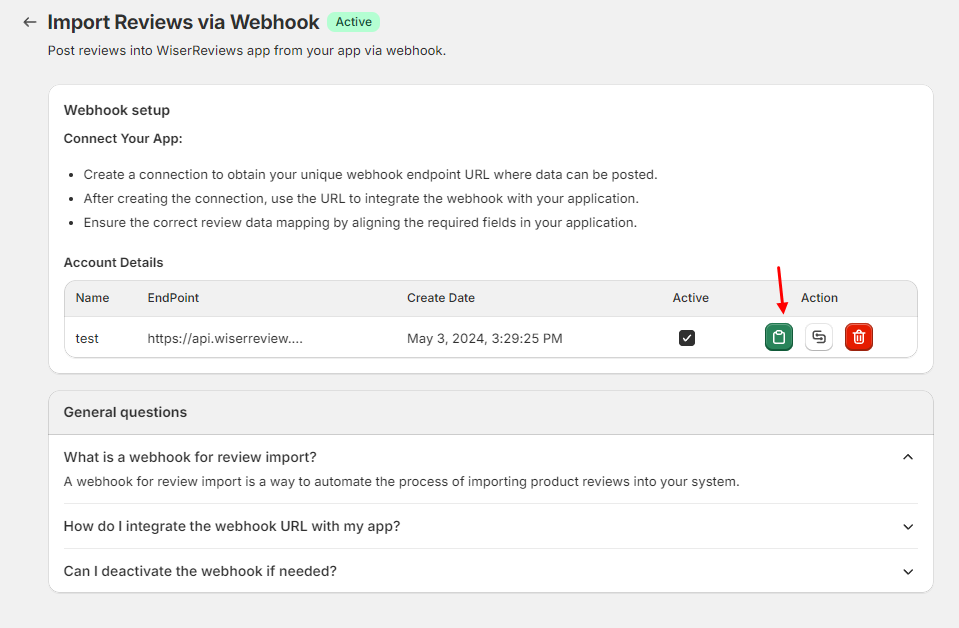Click the Name column header

pos(92,298)
